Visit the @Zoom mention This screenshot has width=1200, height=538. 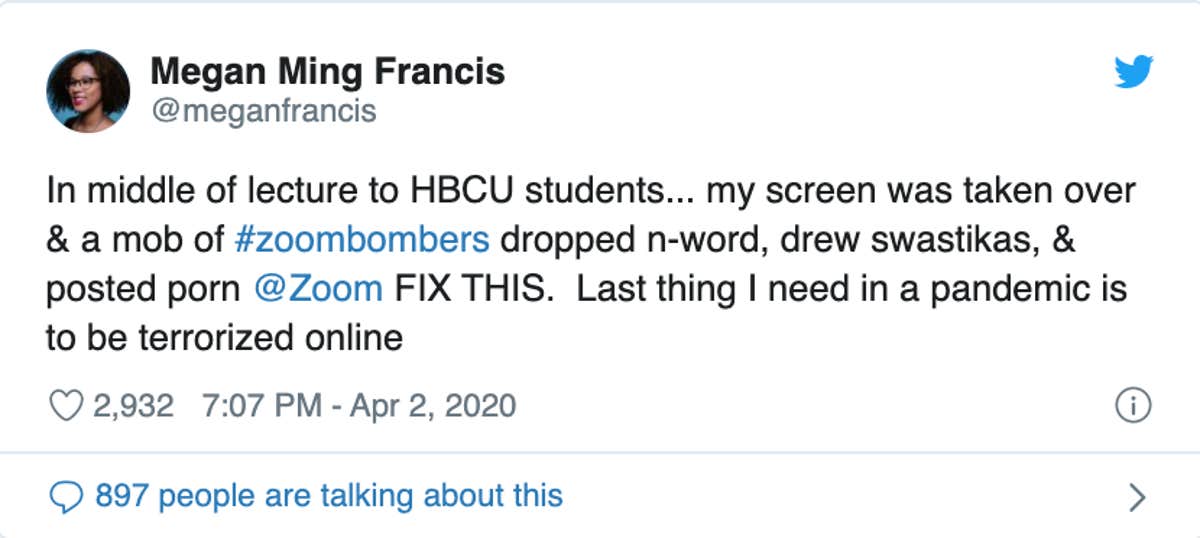click(318, 288)
